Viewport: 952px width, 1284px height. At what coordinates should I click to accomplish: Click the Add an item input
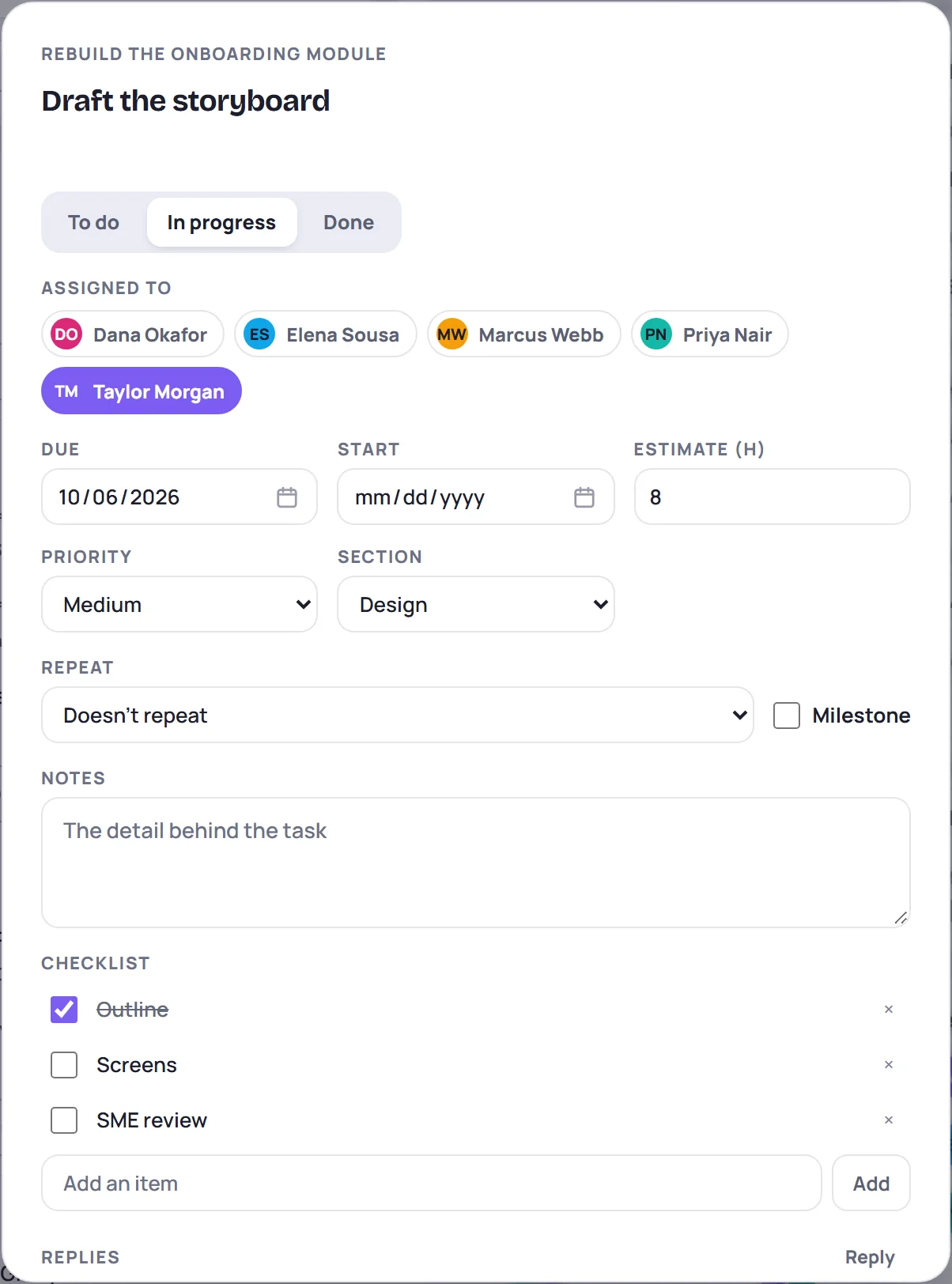coord(432,1184)
